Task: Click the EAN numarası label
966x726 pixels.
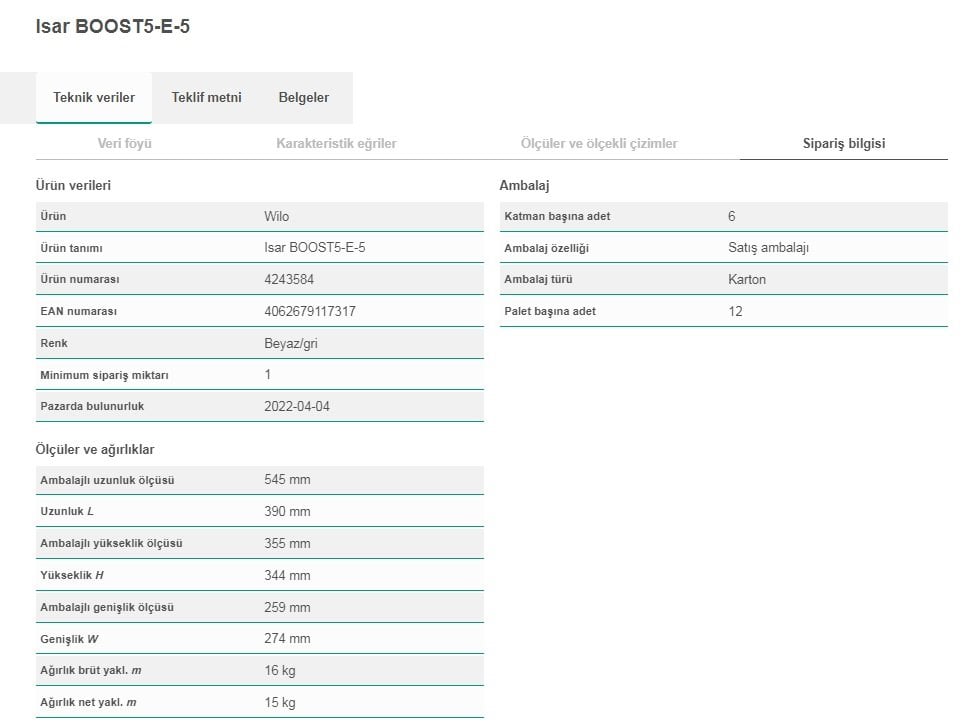Action: coord(79,311)
